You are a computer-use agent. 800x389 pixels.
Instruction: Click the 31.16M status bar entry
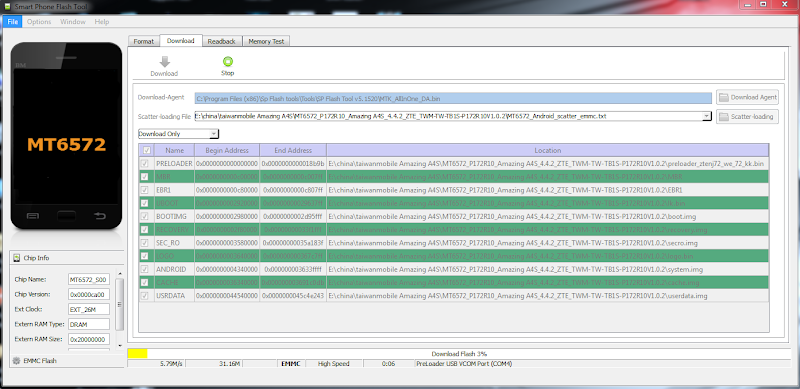tap(230, 364)
